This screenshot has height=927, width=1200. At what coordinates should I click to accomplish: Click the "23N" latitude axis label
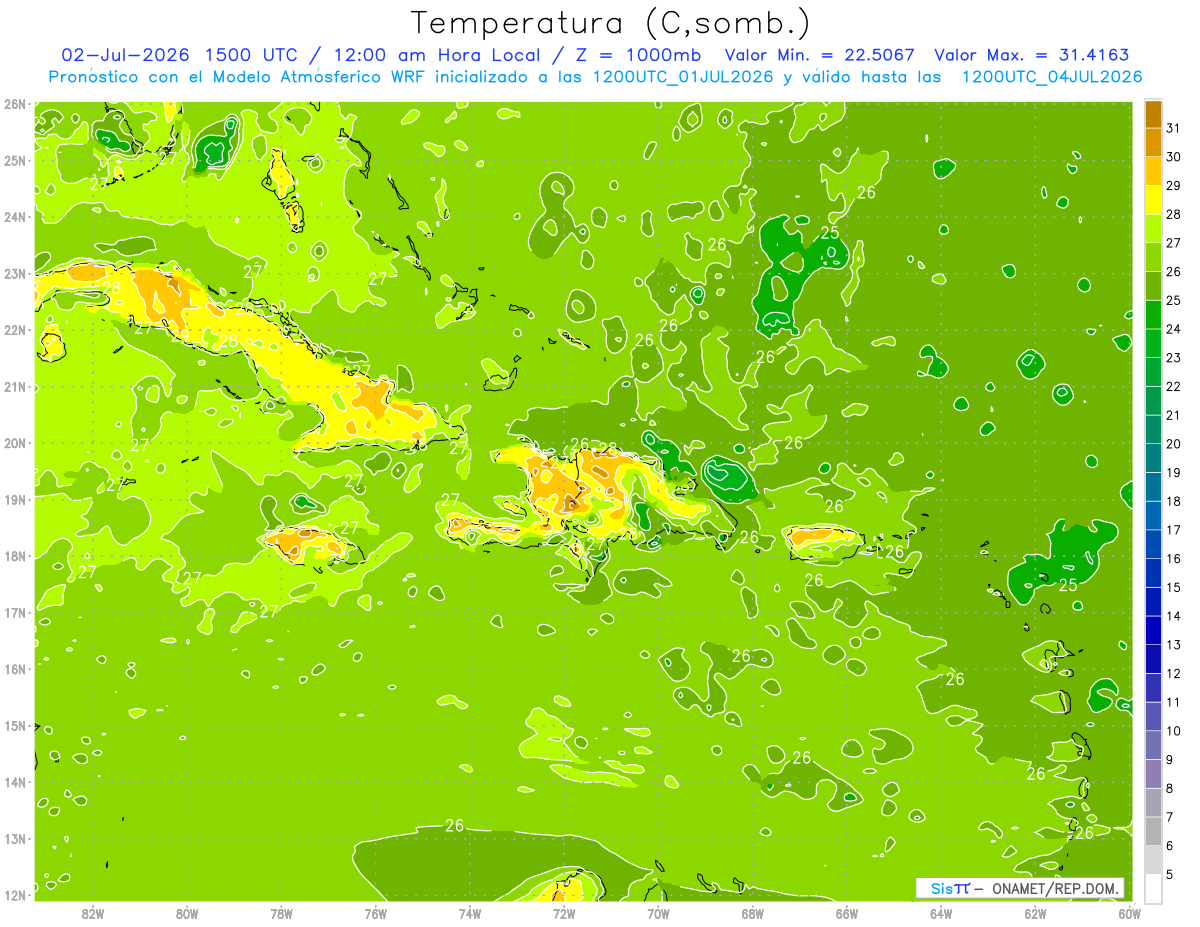[15, 273]
